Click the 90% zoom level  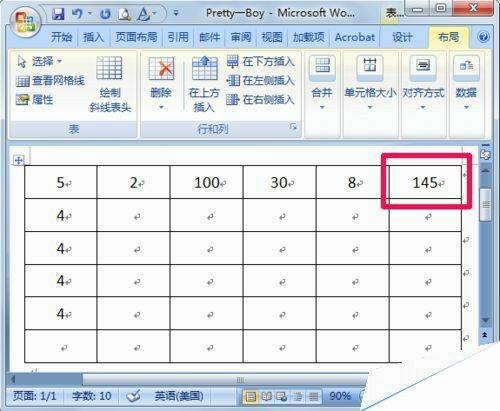tap(340, 396)
